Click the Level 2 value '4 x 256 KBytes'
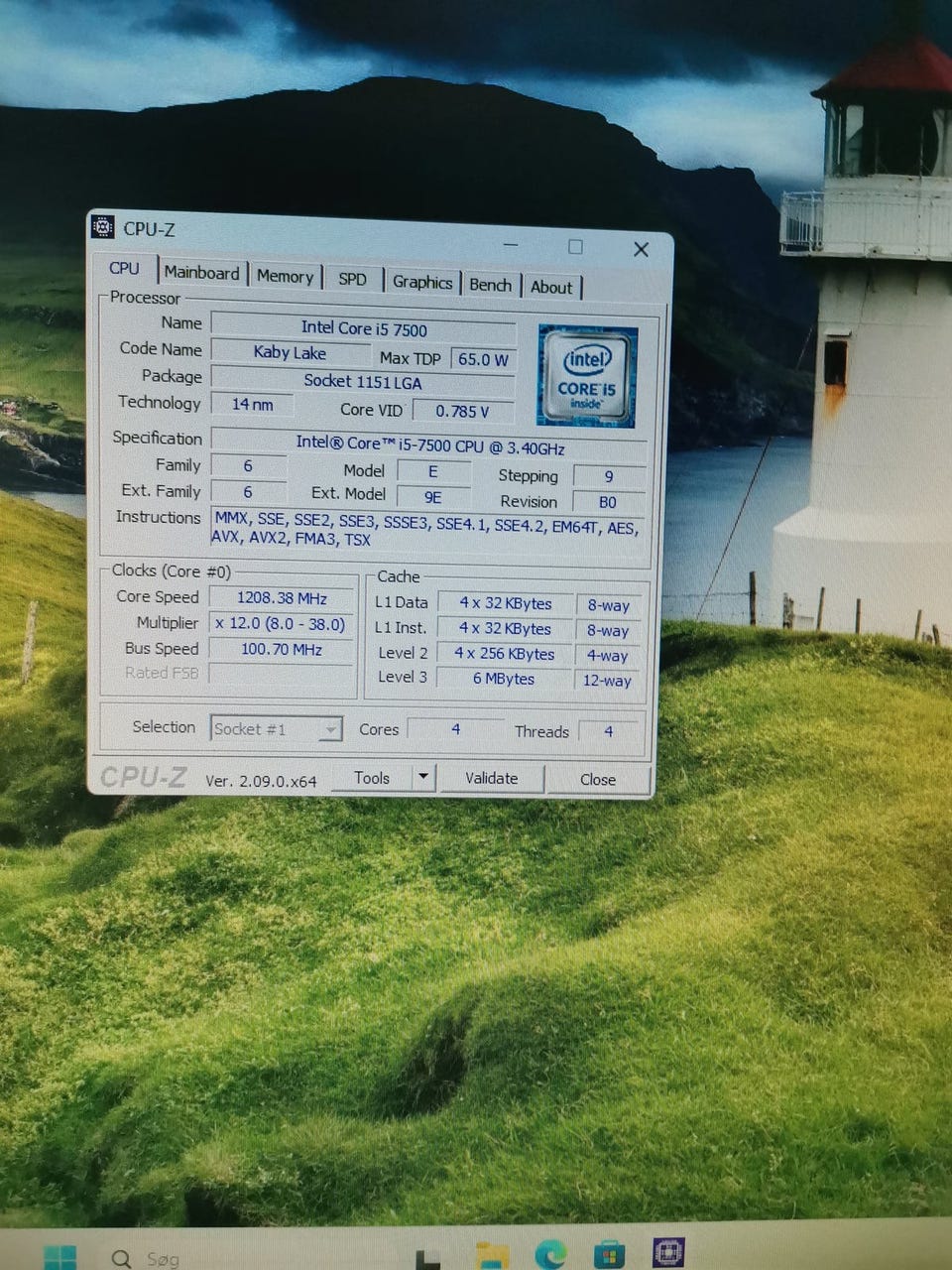 pyautogui.click(x=505, y=654)
